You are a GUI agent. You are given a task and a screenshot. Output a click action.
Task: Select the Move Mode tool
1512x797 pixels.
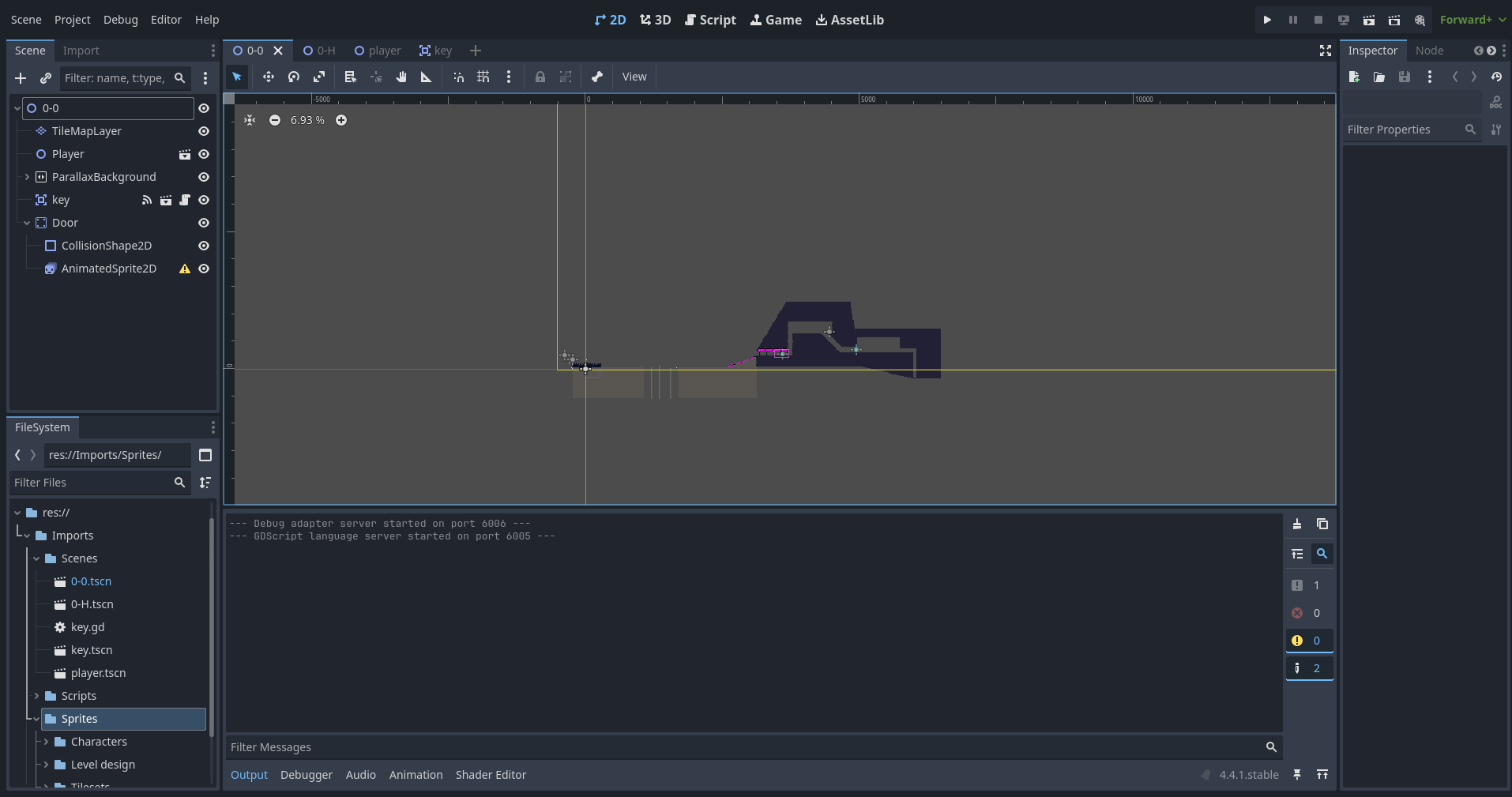[269, 77]
